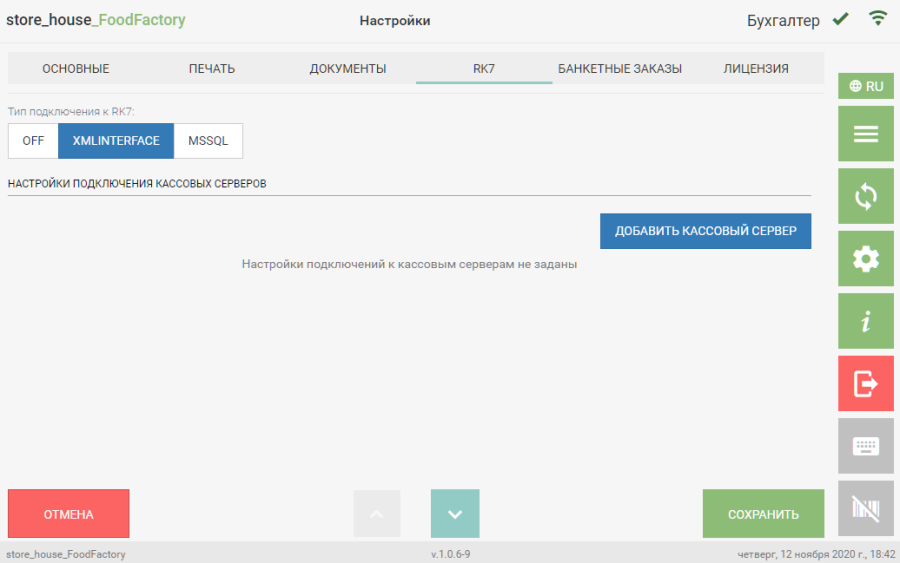This screenshot has height=563, width=900.
Task: Open the RU language selector
Action: (865, 86)
